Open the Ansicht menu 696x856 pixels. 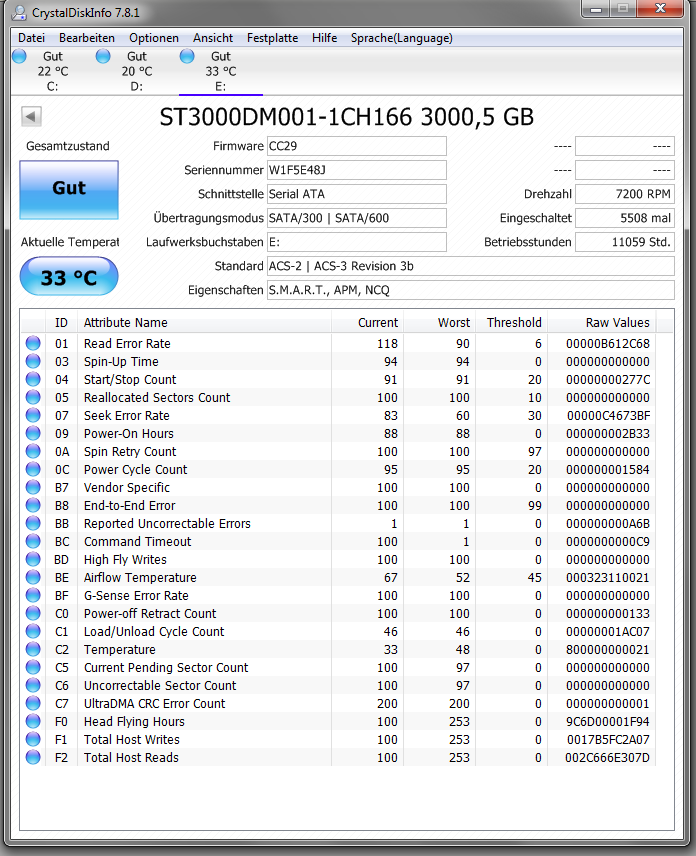point(213,38)
